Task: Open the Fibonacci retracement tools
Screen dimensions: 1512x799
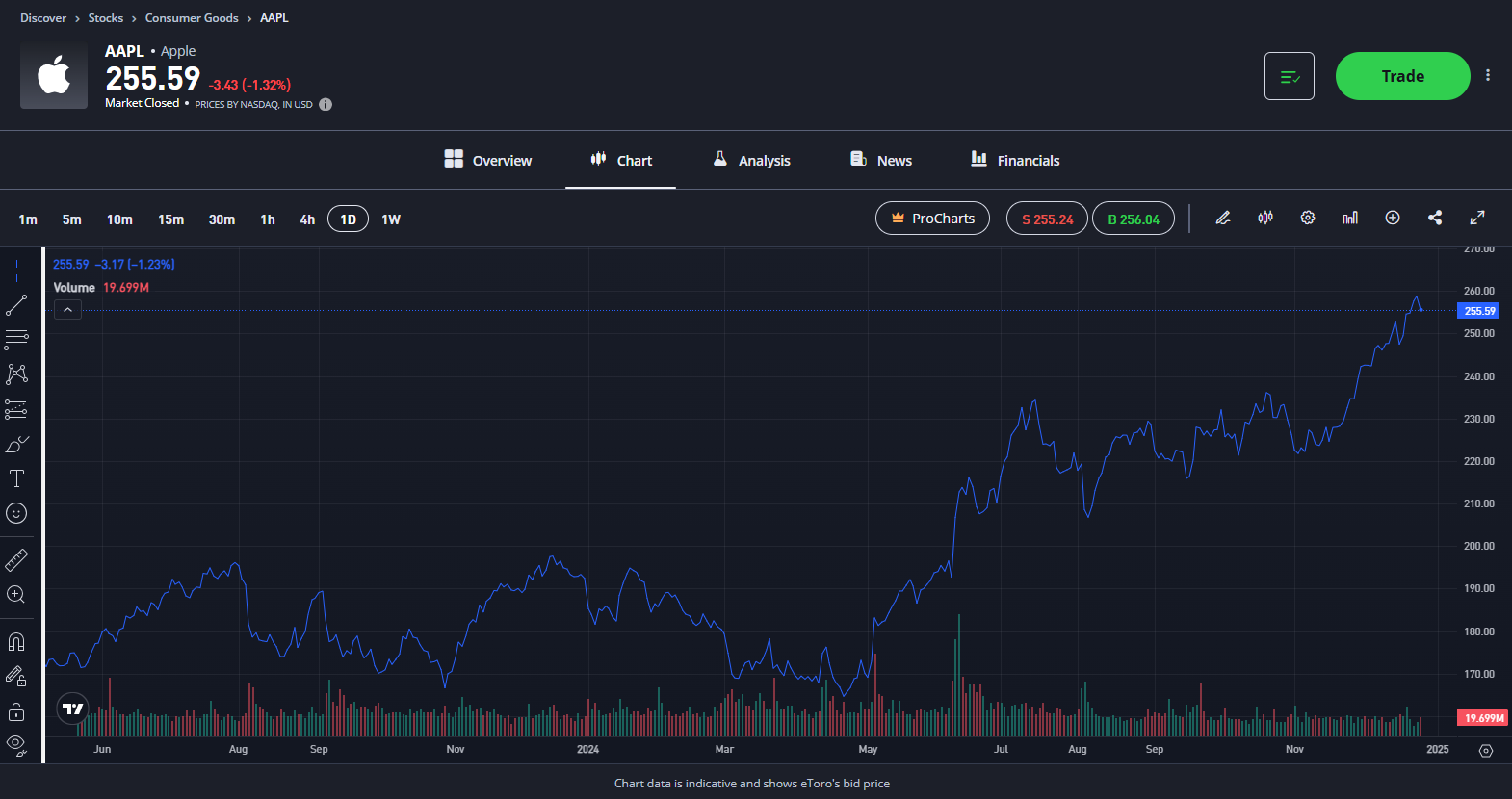Action: (x=16, y=340)
